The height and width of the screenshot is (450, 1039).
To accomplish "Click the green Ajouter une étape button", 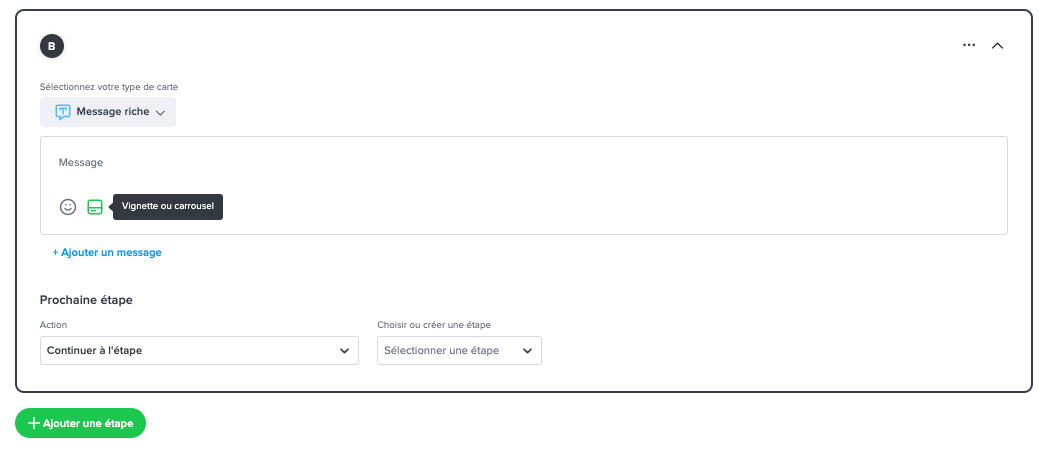I will [80, 423].
